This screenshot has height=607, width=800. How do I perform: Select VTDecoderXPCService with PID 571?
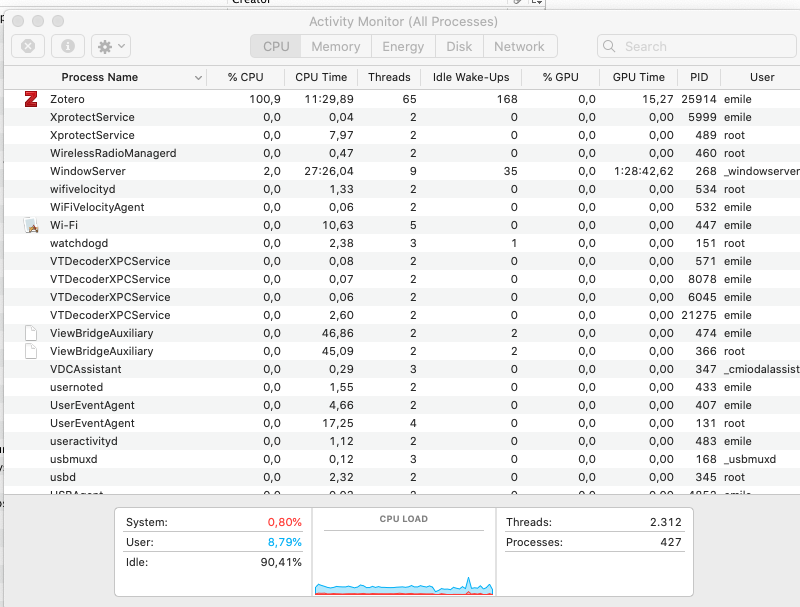pyautogui.click(x=402, y=261)
